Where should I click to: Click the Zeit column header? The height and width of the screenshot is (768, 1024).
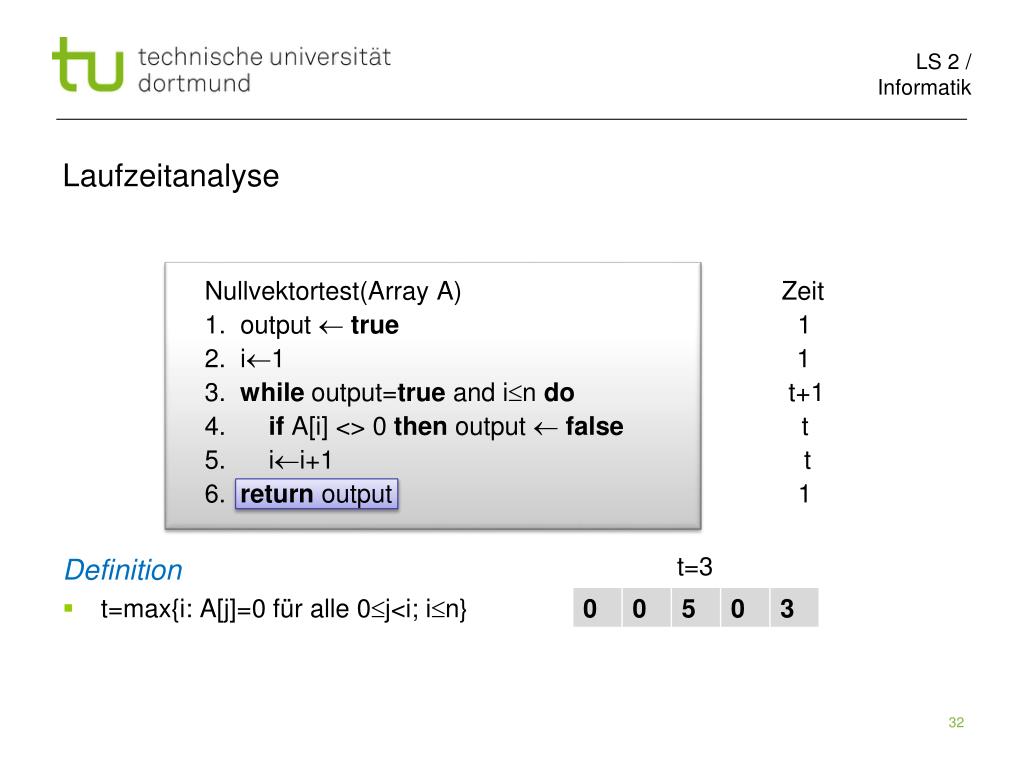pyautogui.click(x=803, y=291)
